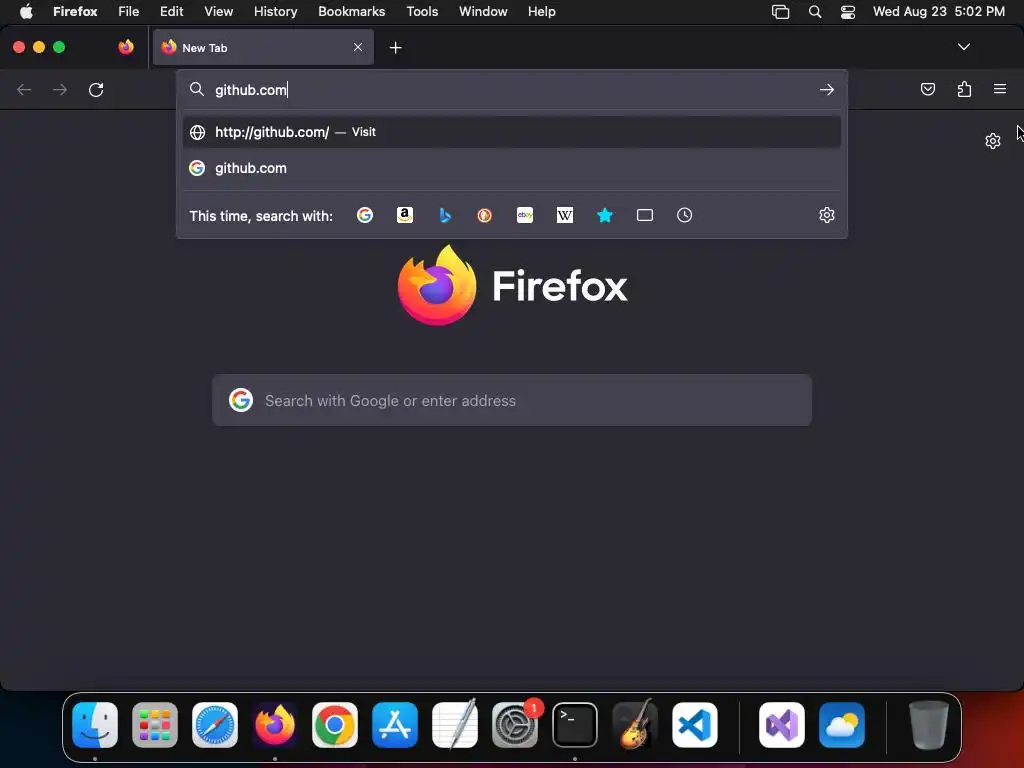Go forward one page

click(60, 89)
